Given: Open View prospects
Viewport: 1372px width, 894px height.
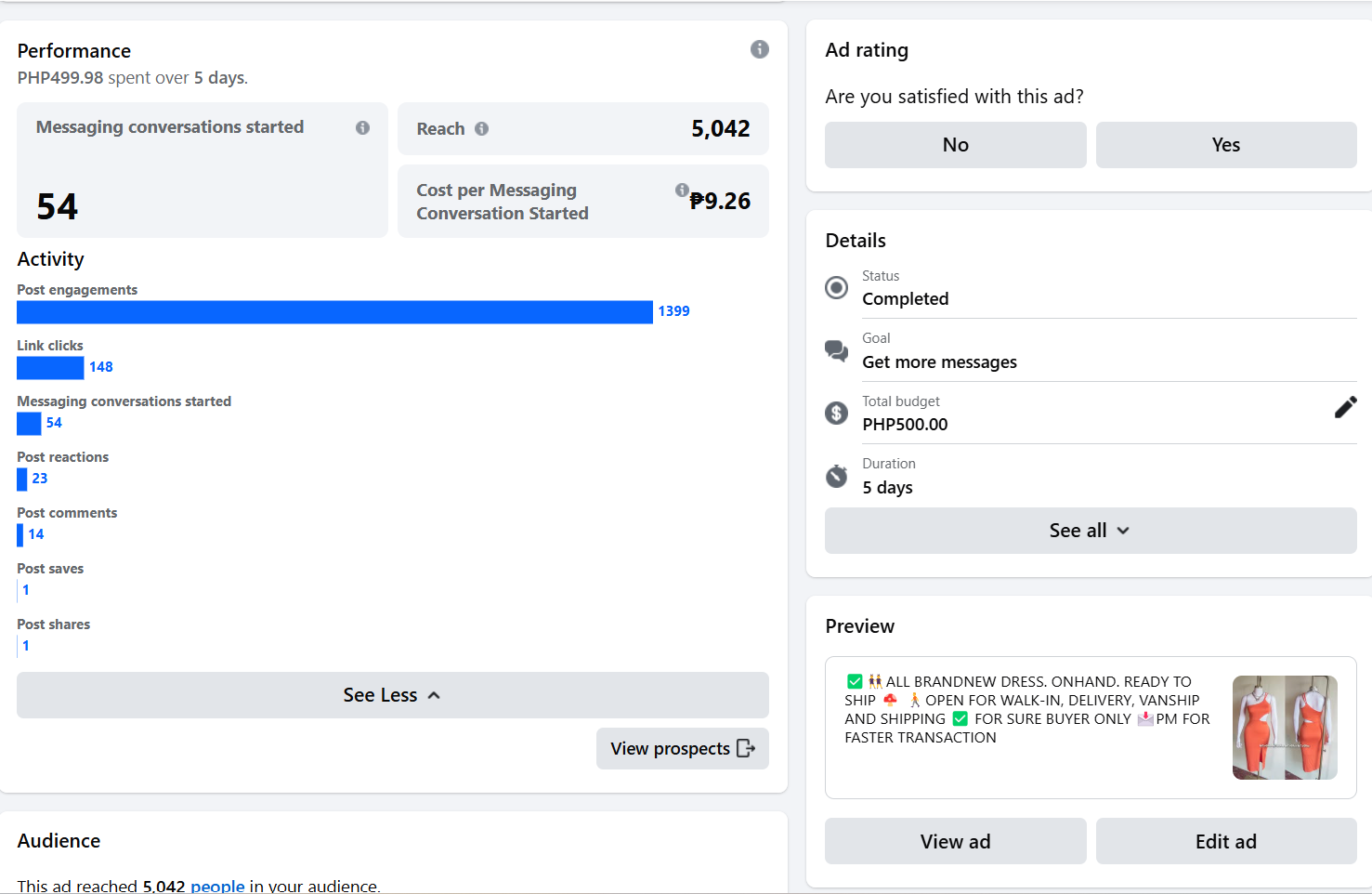Looking at the screenshot, I should pos(682,749).
